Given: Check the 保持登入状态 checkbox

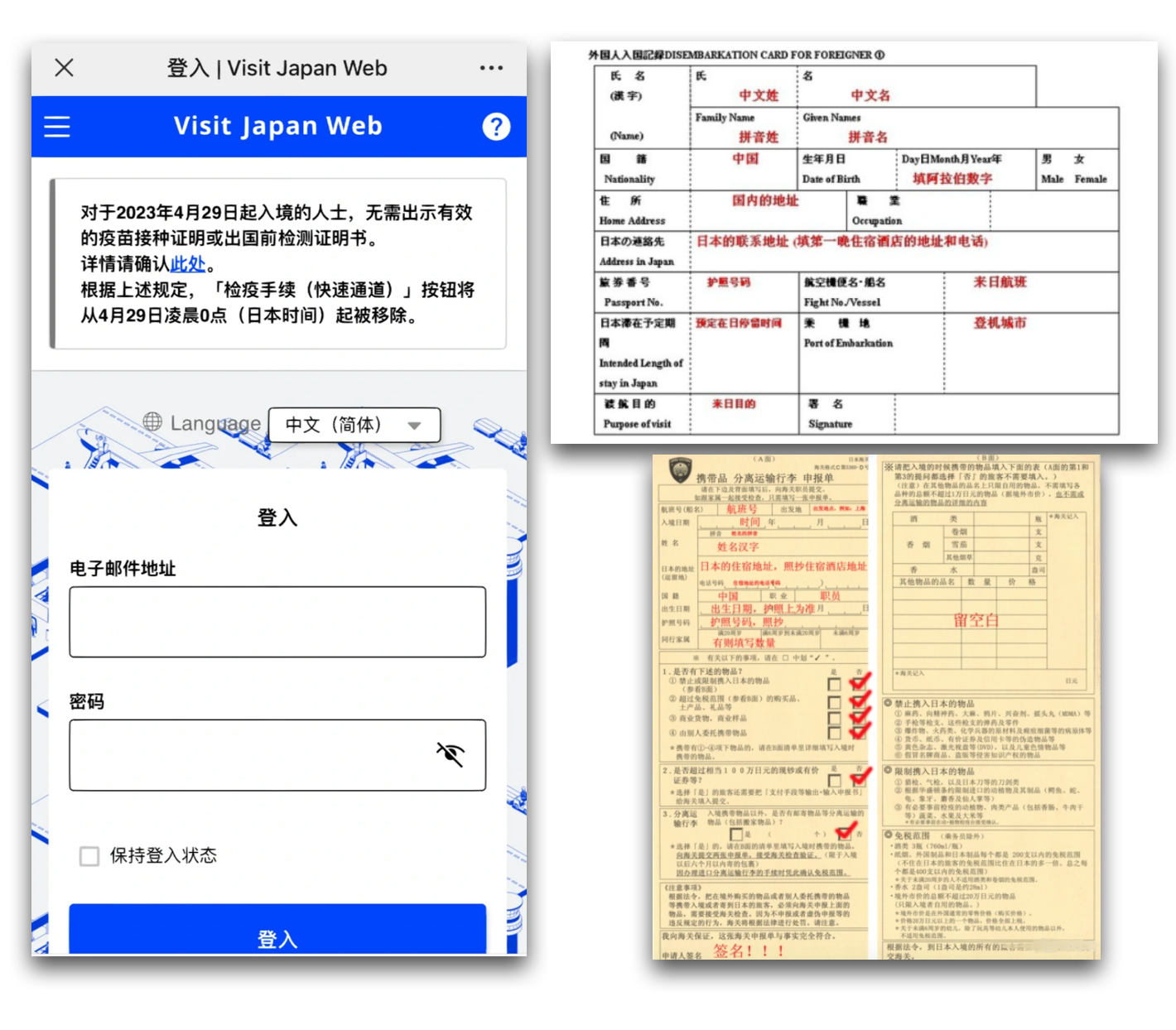Looking at the screenshot, I should [x=89, y=856].
